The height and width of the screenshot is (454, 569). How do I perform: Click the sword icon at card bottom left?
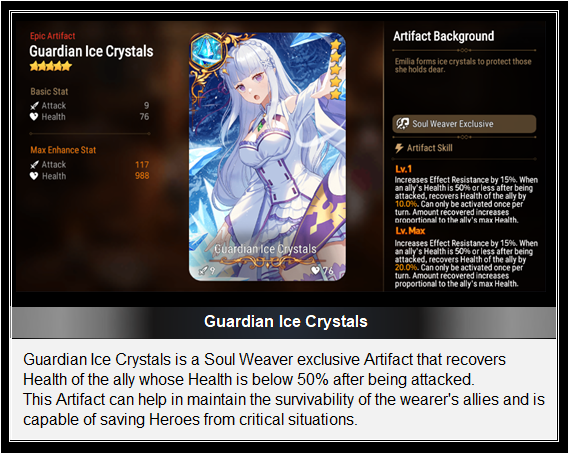click(x=203, y=270)
